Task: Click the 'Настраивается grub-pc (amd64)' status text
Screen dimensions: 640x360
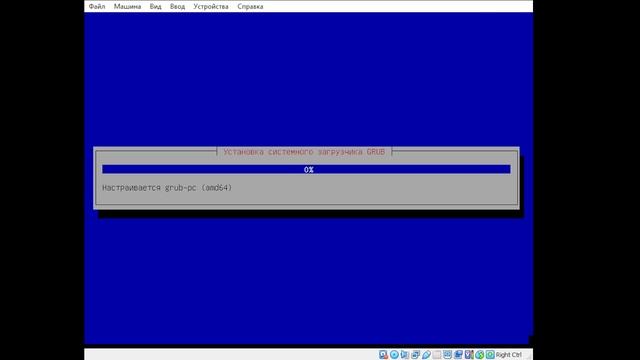Action: (x=167, y=188)
